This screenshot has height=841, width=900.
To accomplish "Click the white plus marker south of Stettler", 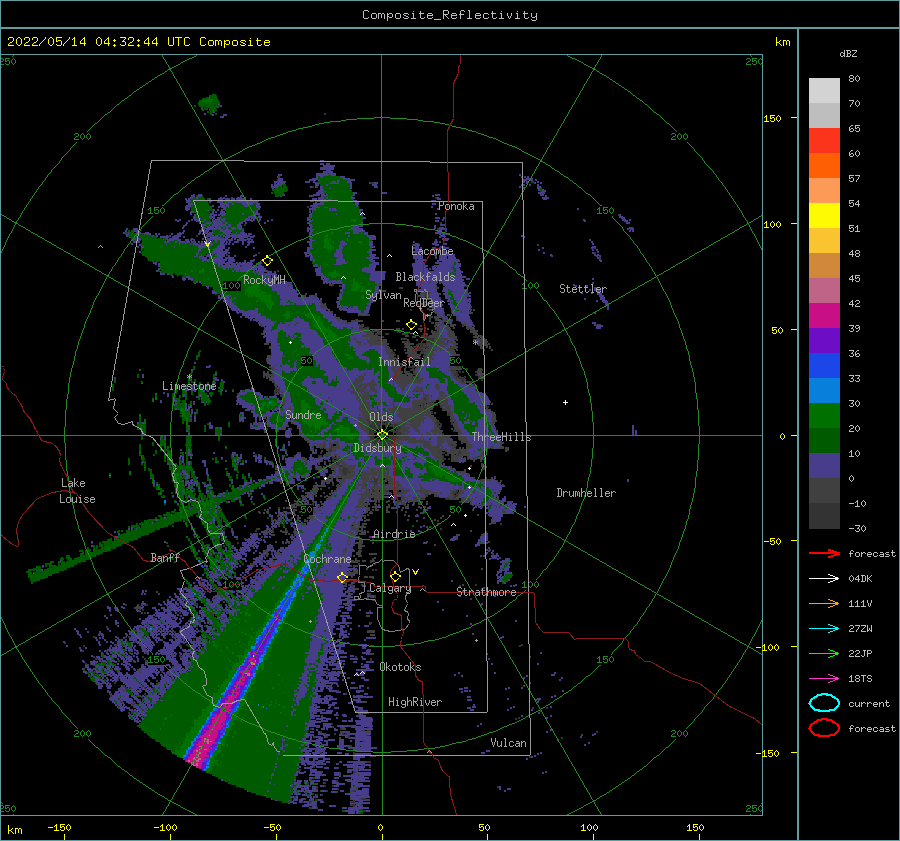I will point(565,402).
